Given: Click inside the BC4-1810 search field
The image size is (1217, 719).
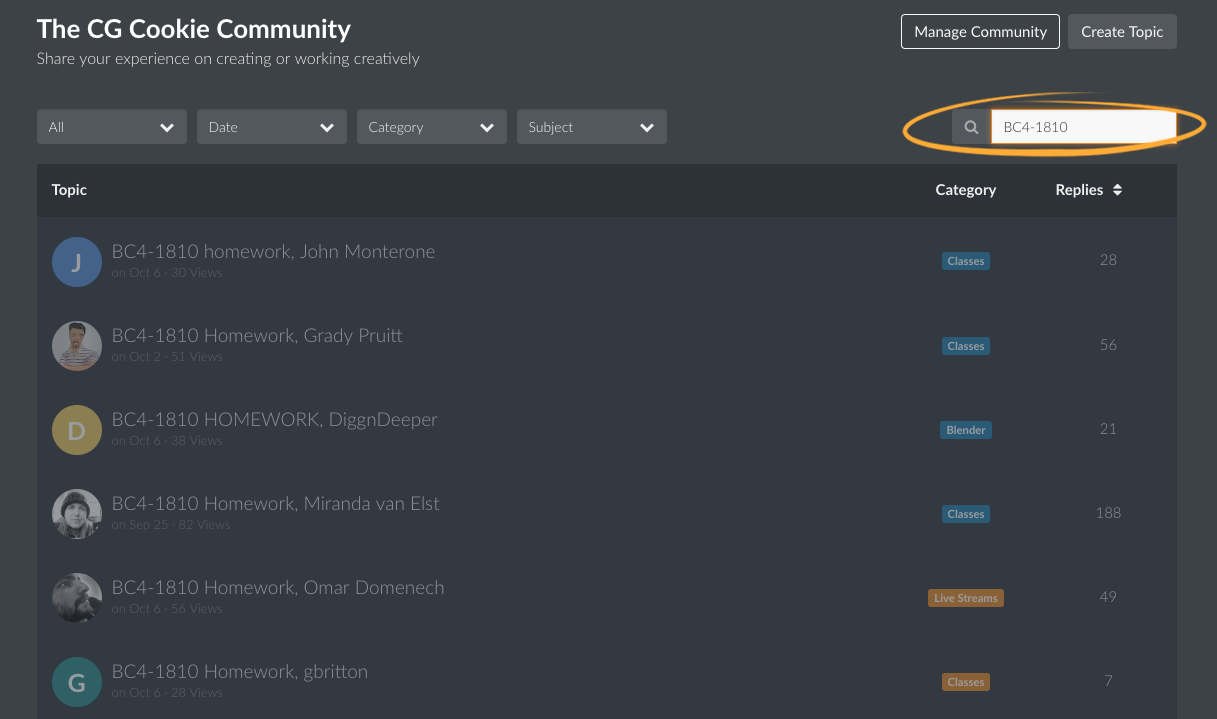Looking at the screenshot, I should pyautogui.click(x=1083, y=126).
